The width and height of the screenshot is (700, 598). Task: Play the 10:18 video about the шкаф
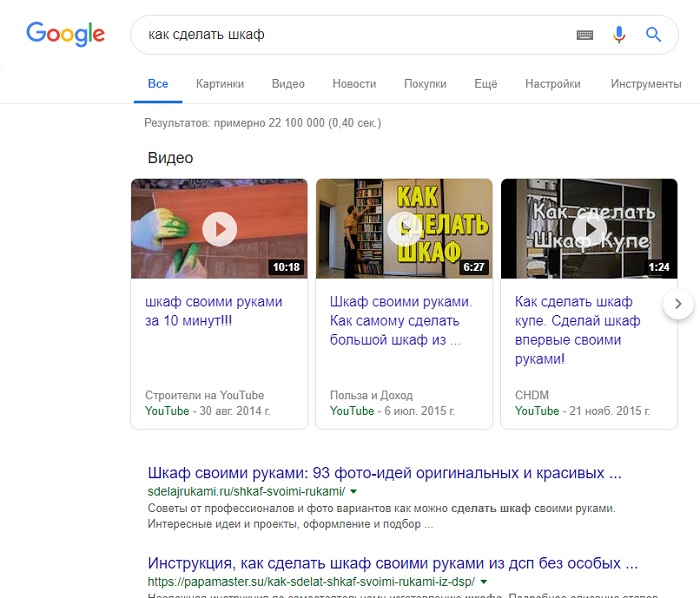[x=219, y=229]
